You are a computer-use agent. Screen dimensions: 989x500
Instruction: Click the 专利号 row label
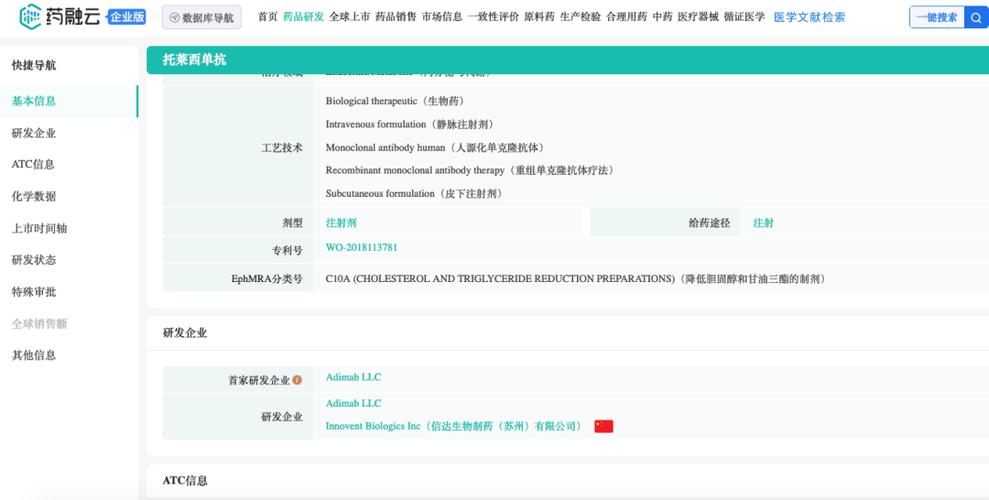pyautogui.click(x=287, y=251)
